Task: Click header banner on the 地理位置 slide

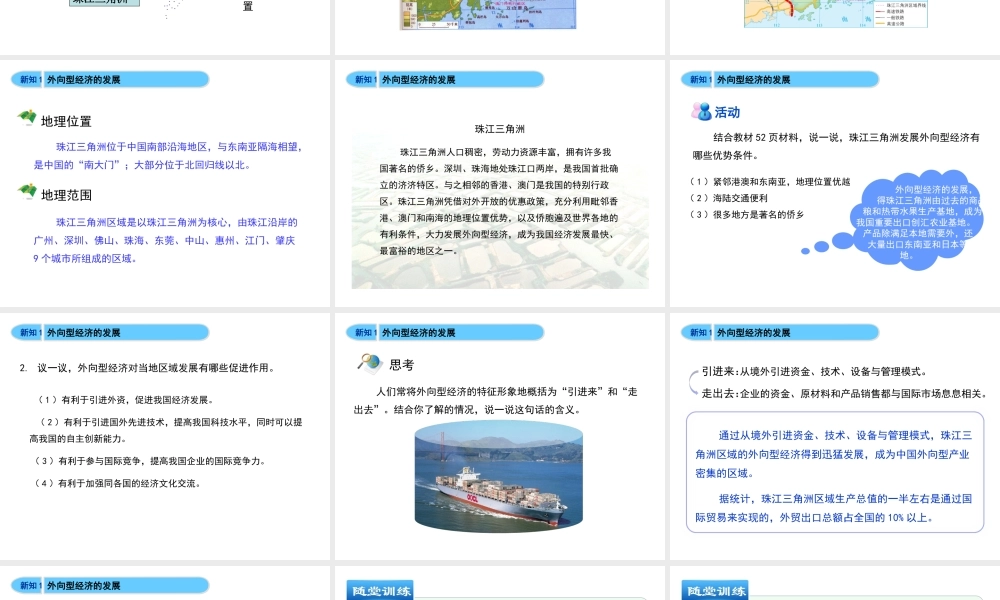Action: click(110, 80)
